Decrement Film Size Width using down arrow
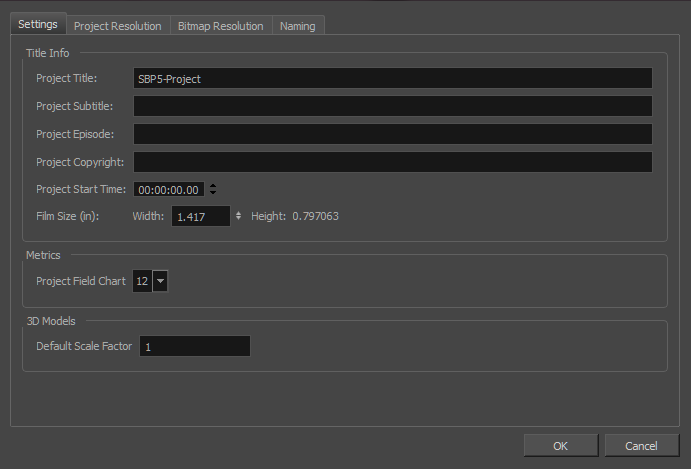691x469 pixels. pyautogui.click(x=238, y=219)
